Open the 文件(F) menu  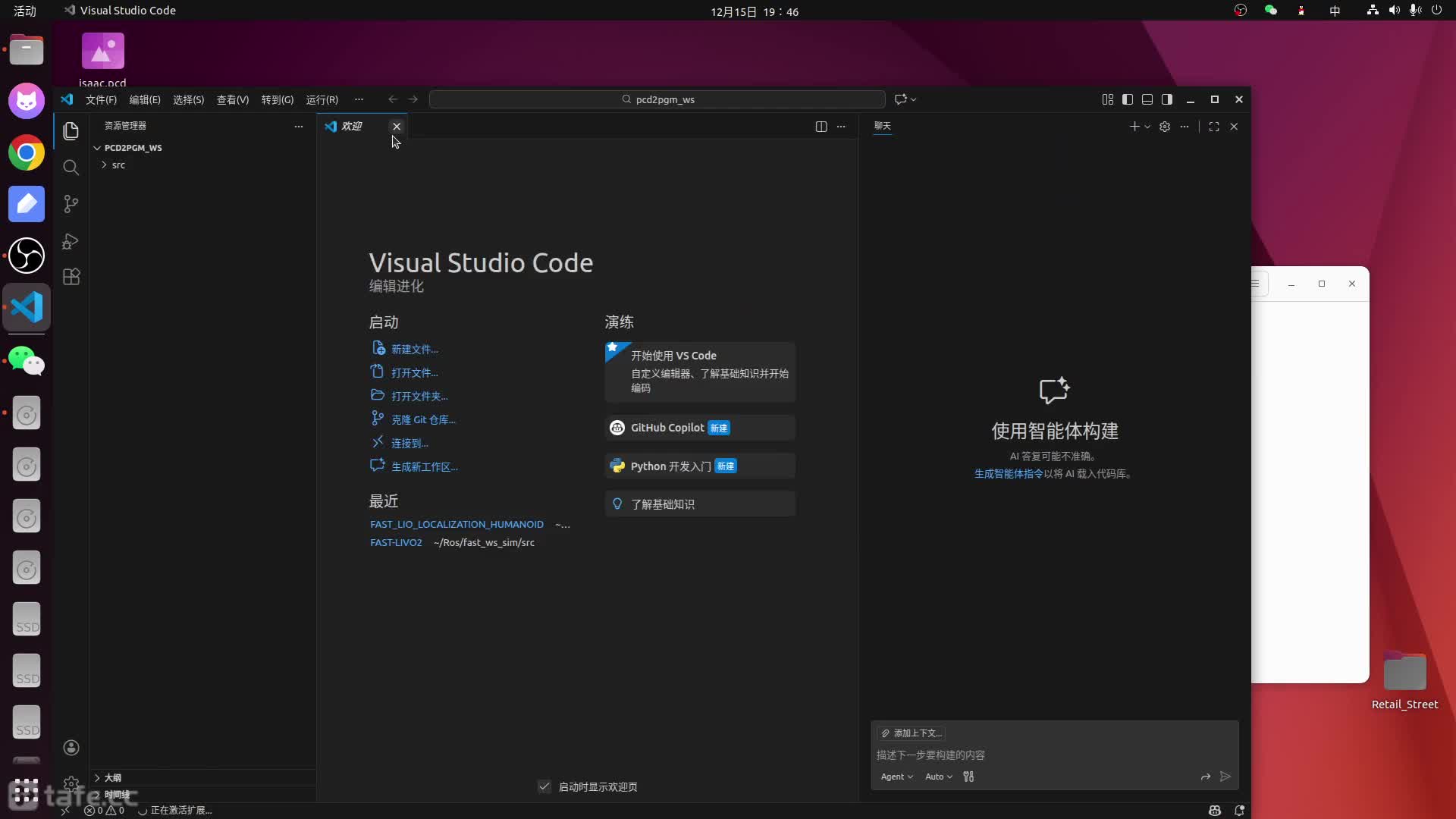[x=101, y=99]
